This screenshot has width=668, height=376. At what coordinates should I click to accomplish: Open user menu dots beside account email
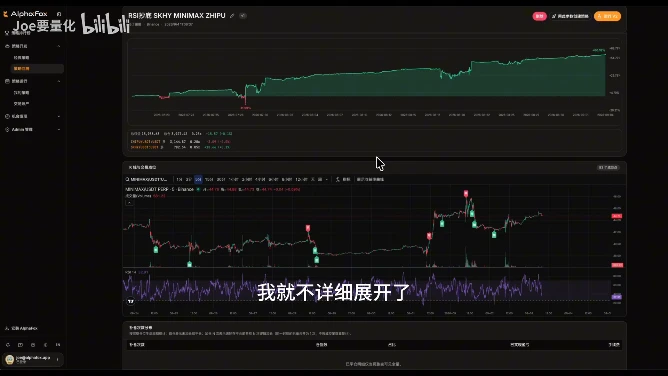click(x=58, y=360)
